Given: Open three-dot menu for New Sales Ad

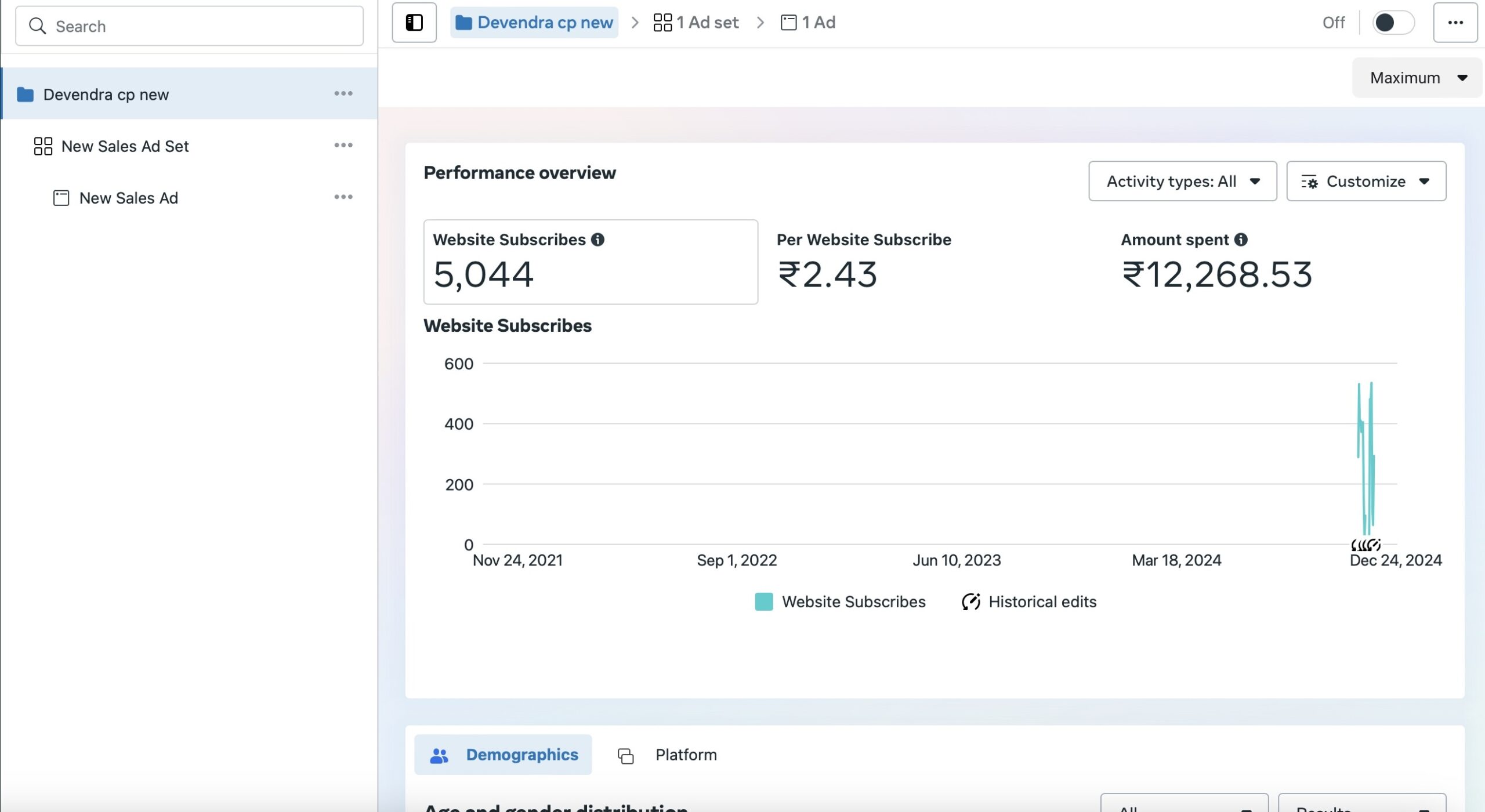Looking at the screenshot, I should (343, 197).
